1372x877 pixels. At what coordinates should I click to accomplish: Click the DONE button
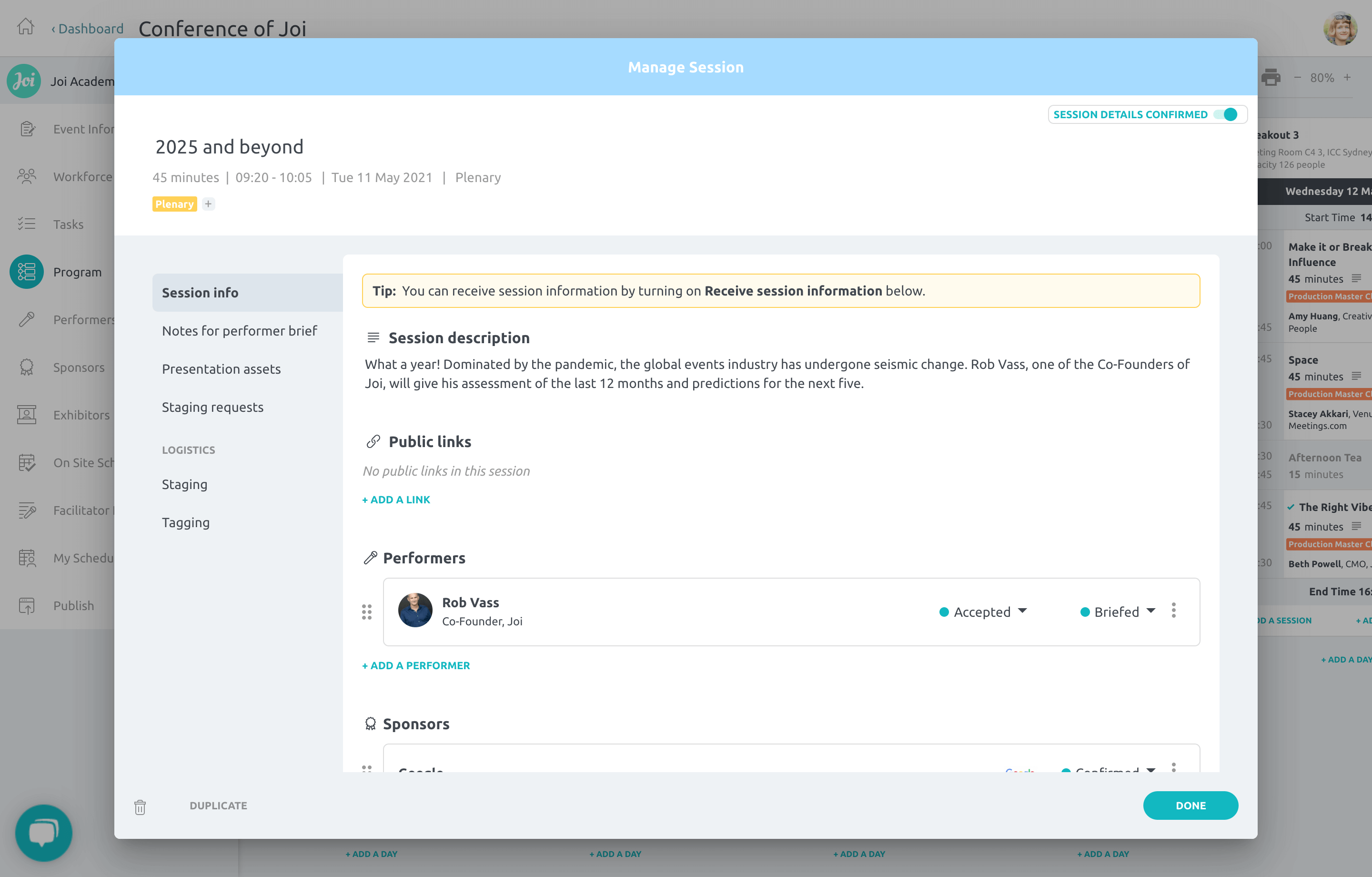click(x=1190, y=805)
